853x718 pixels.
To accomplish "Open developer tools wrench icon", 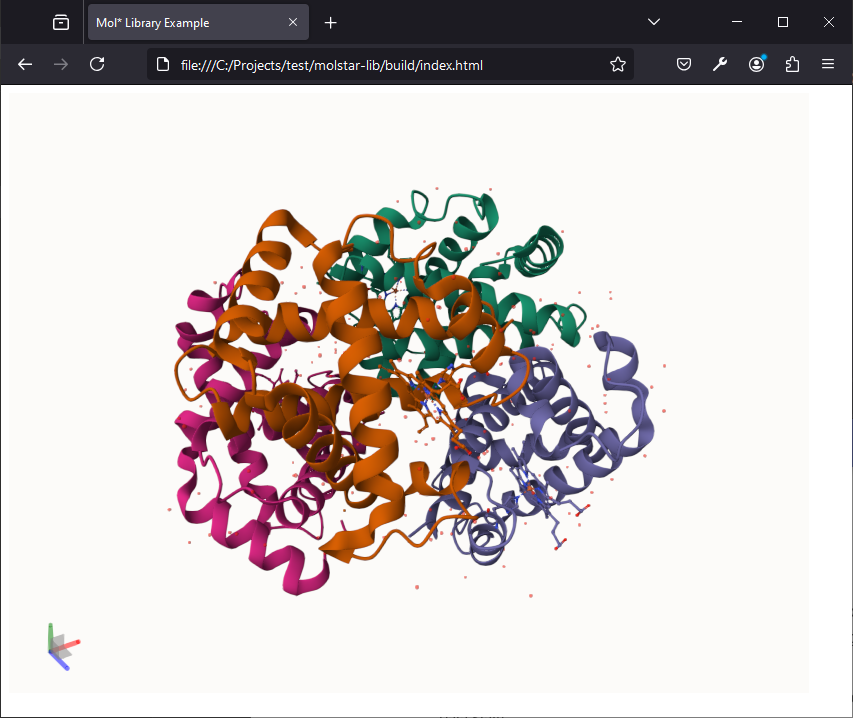I will point(720,65).
